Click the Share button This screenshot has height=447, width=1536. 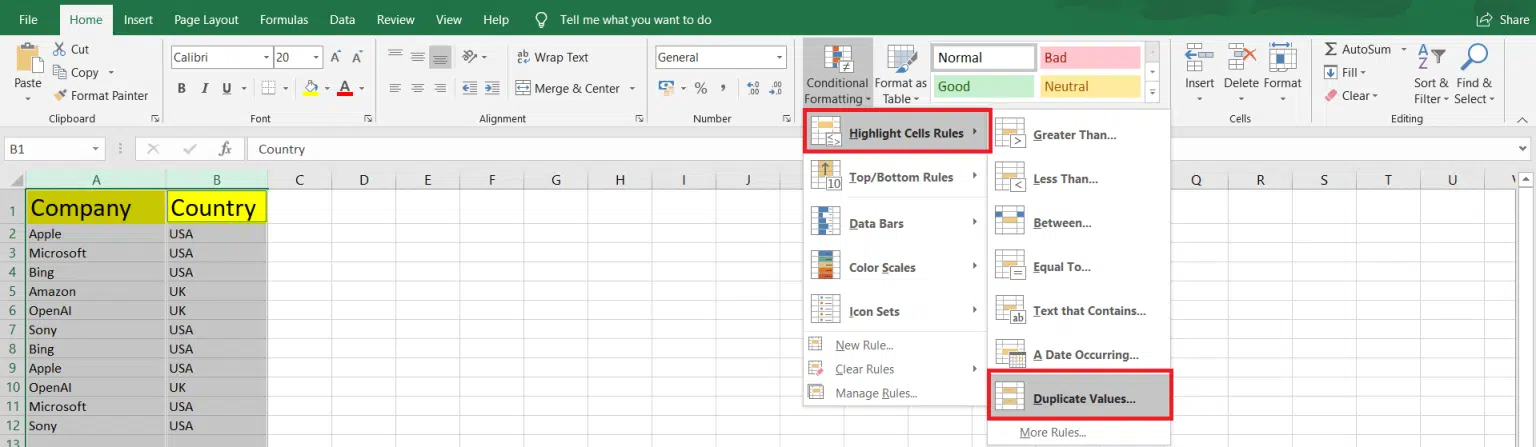click(x=1503, y=19)
